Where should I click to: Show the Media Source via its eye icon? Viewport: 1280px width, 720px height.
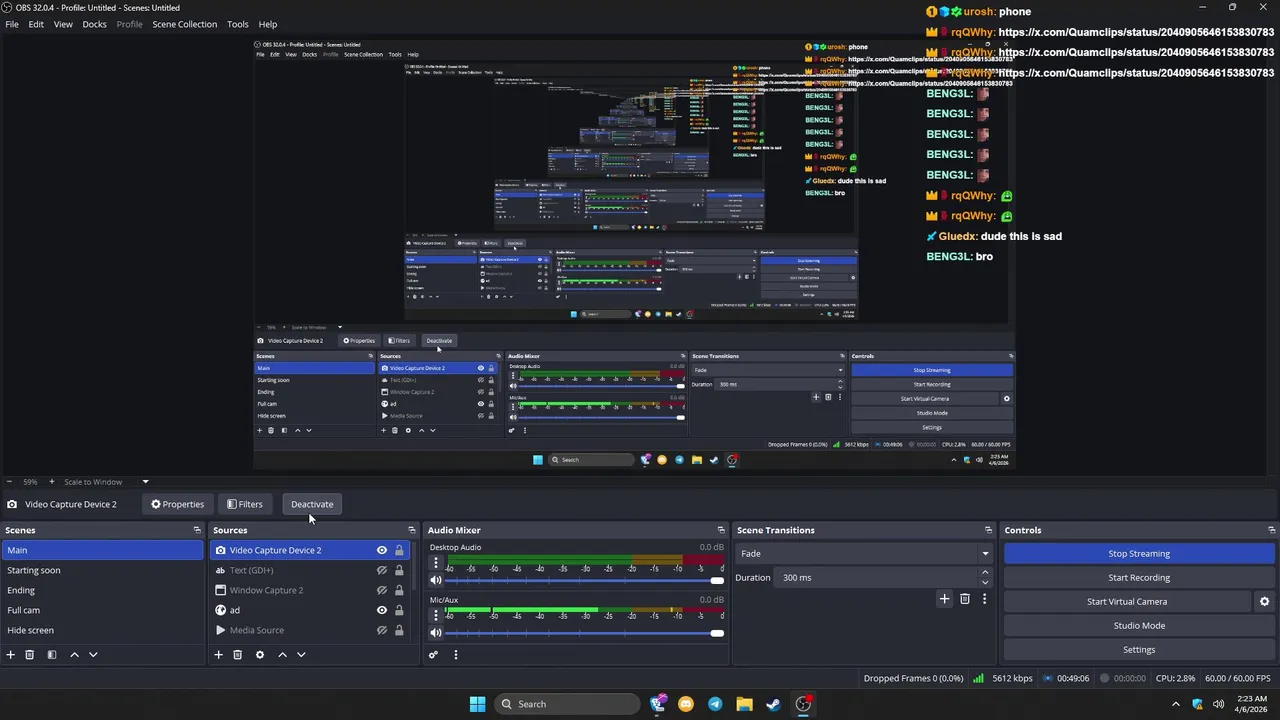click(x=381, y=630)
